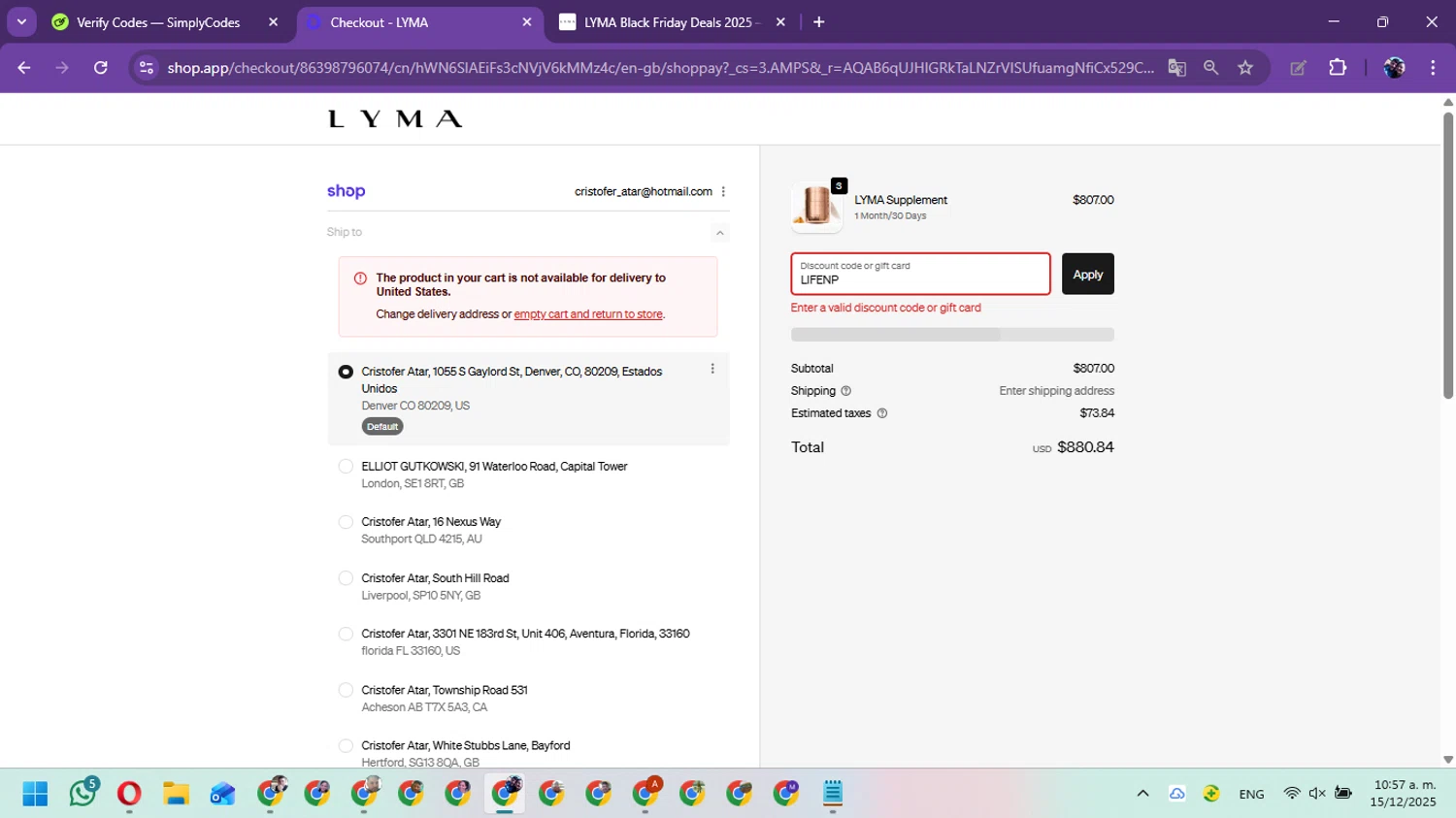
Task: Open WhatsApp from the taskbar
Action: (83, 794)
